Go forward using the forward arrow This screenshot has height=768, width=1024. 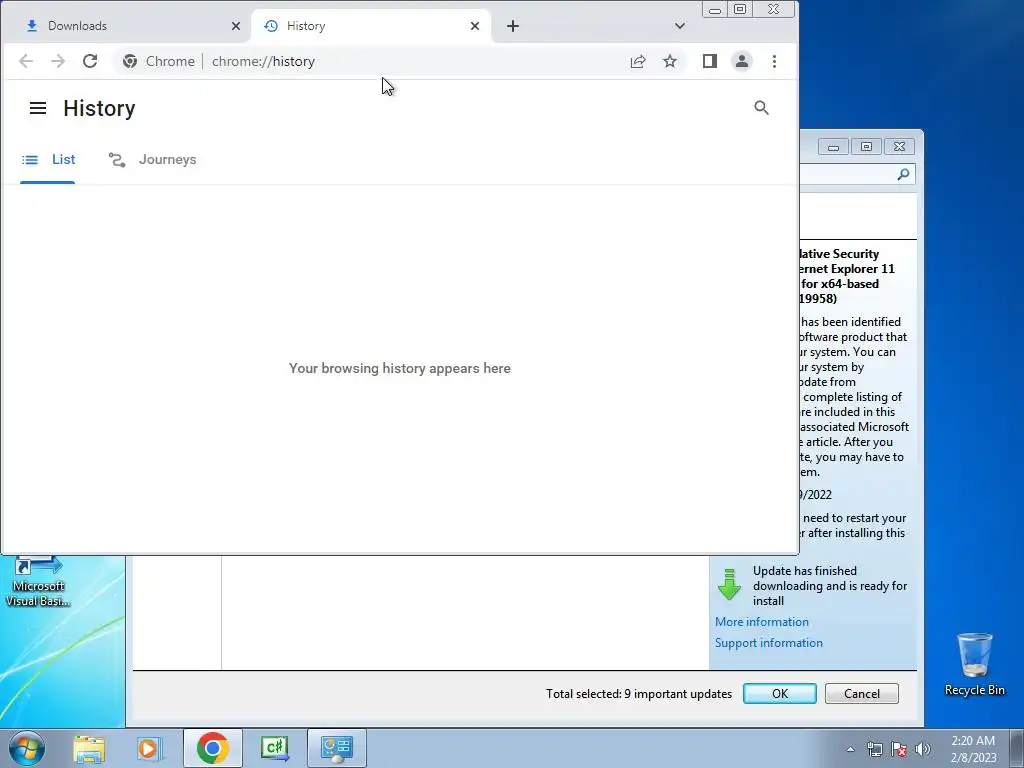[x=58, y=61]
